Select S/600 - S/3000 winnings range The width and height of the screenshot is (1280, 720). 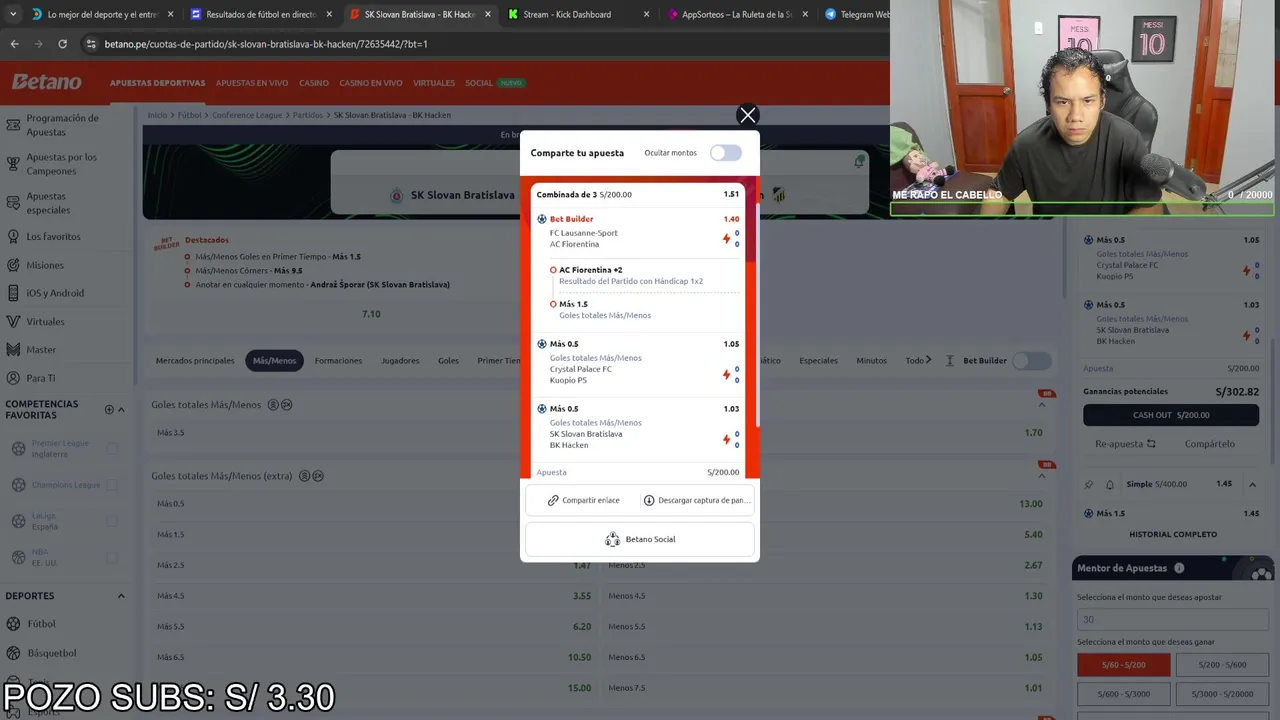(x=1124, y=694)
